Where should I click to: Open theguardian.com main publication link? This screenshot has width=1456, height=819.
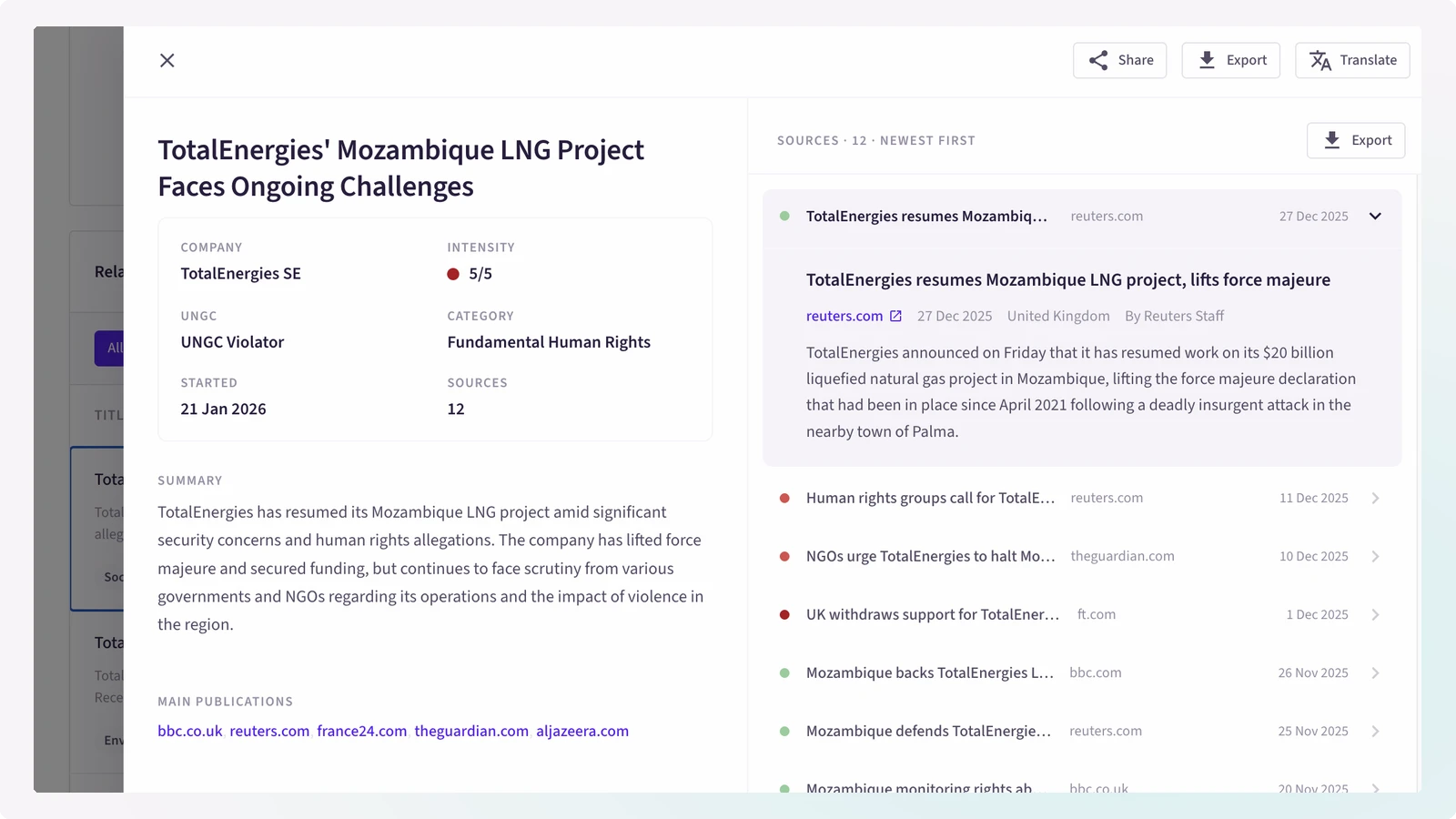[471, 732]
